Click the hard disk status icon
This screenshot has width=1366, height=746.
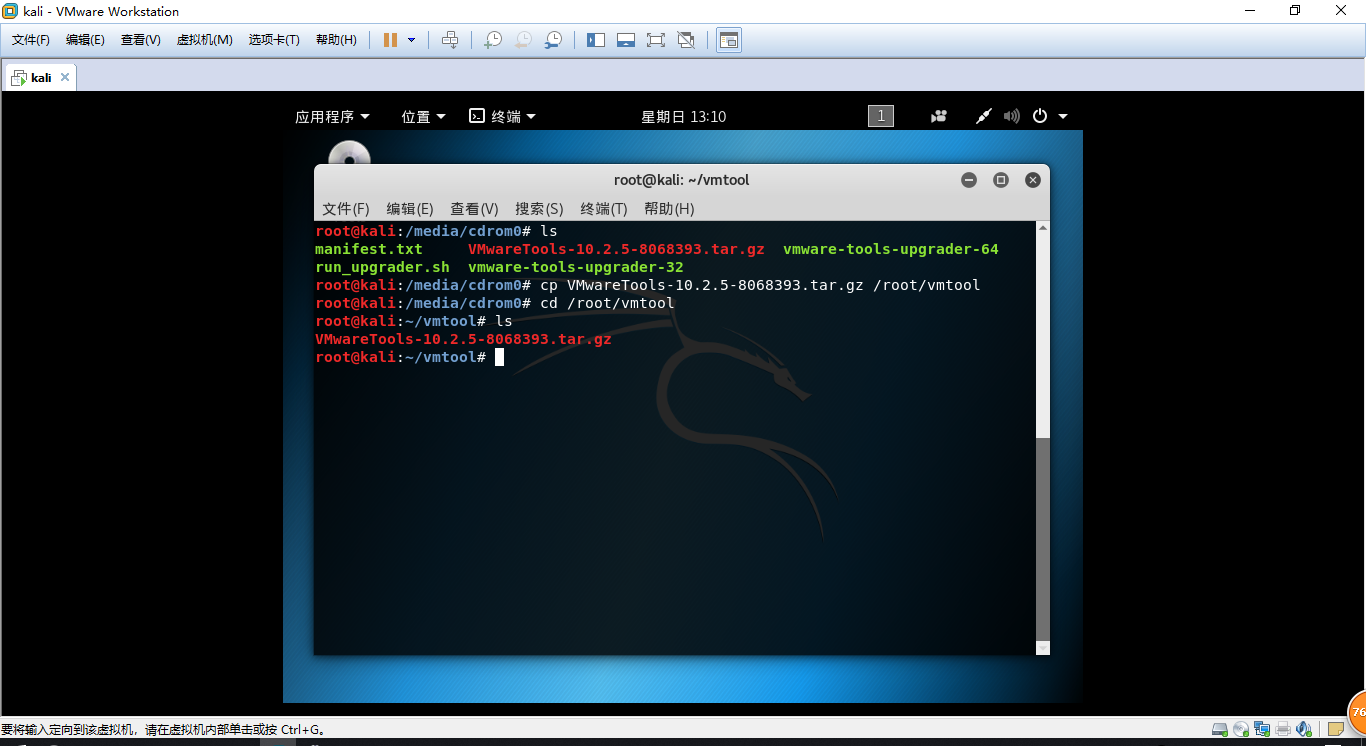pyautogui.click(x=1219, y=729)
